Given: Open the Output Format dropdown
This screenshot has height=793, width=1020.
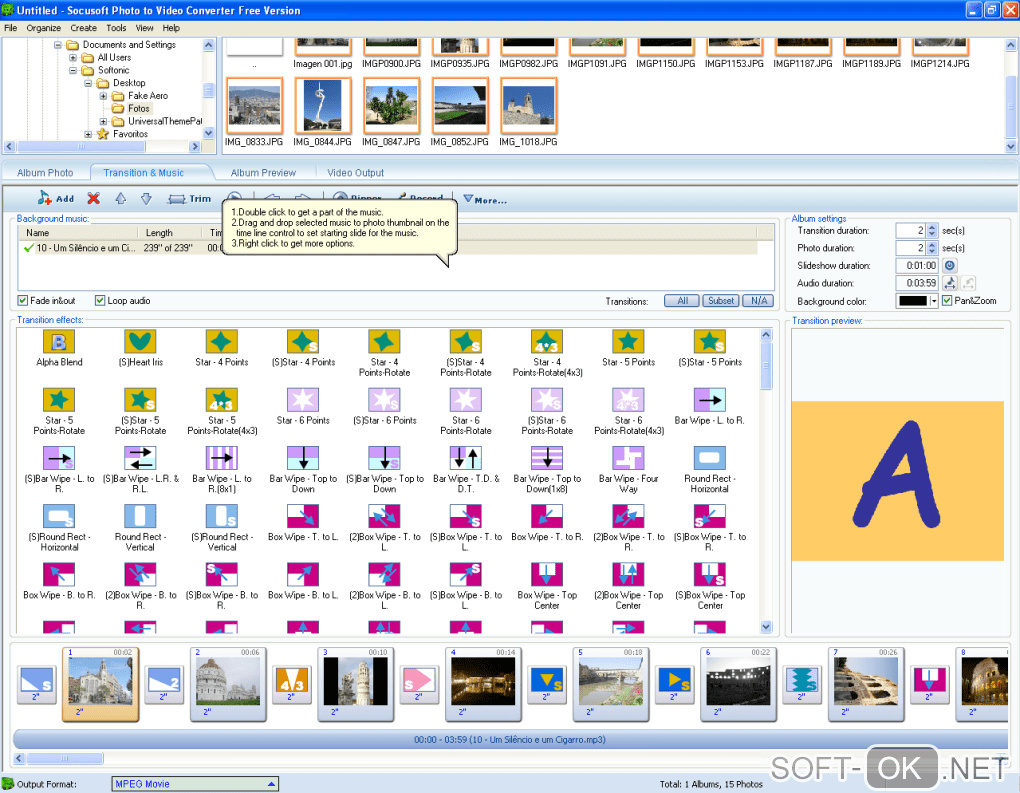Looking at the screenshot, I should [271, 784].
